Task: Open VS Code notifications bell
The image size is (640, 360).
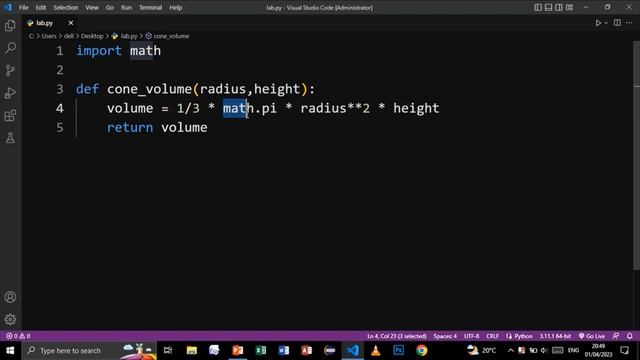Action: (629, 336)
